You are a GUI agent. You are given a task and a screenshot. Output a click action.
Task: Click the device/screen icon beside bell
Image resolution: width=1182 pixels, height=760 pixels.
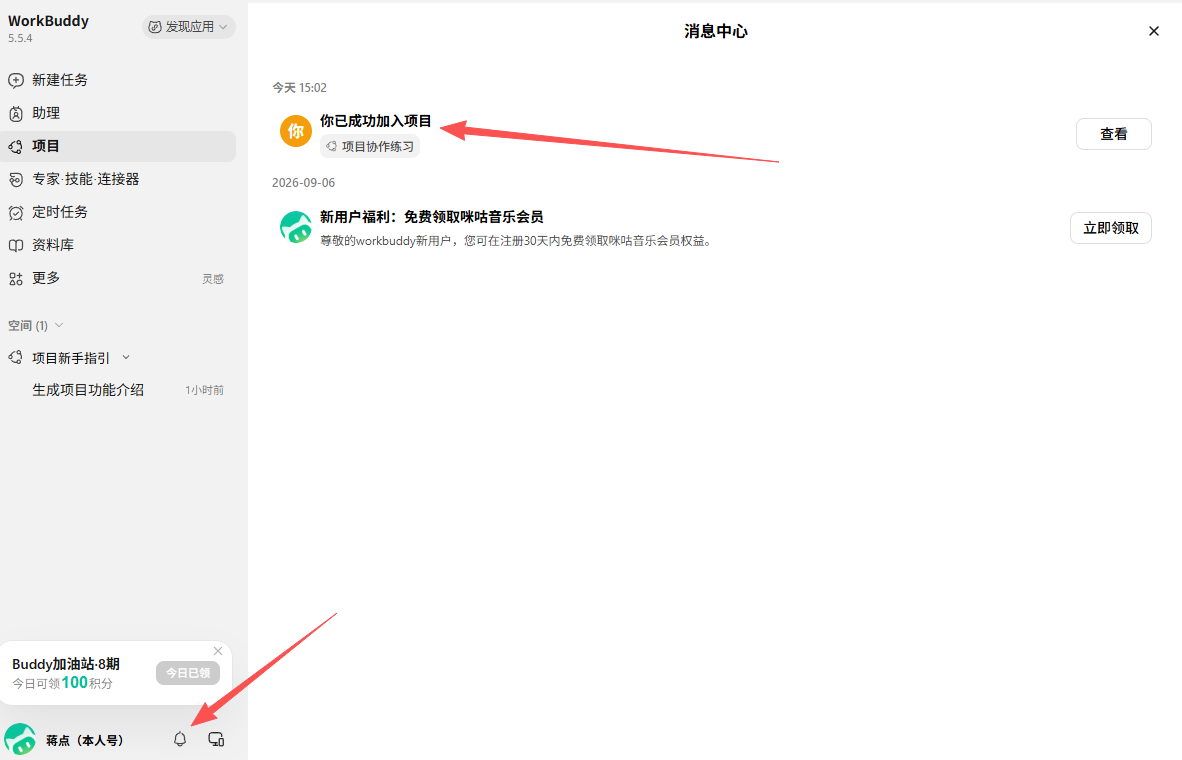(x=216, y=740)
